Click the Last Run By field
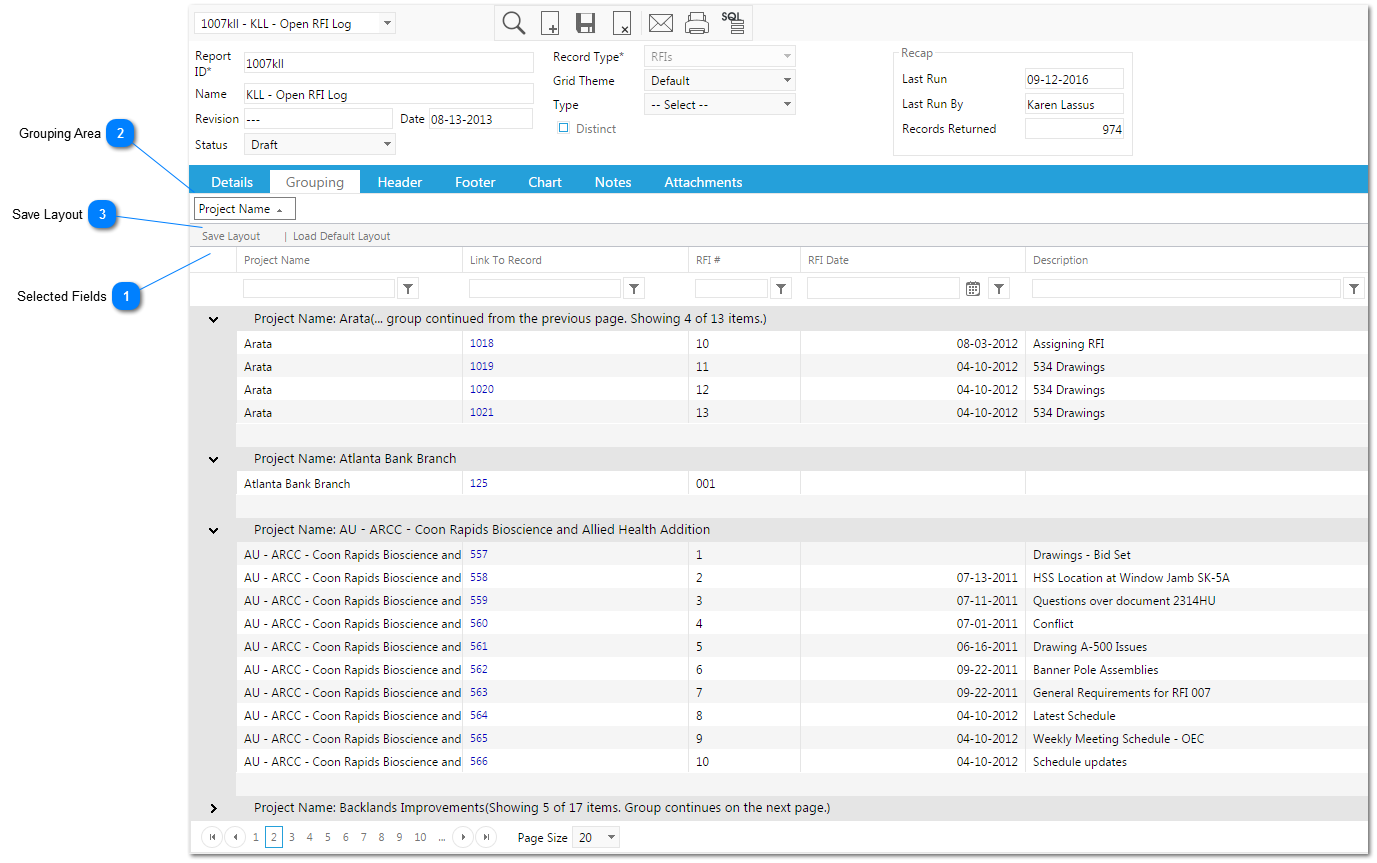The image size is (1377, 863). pyautogui.click(x=1074, y=104)
